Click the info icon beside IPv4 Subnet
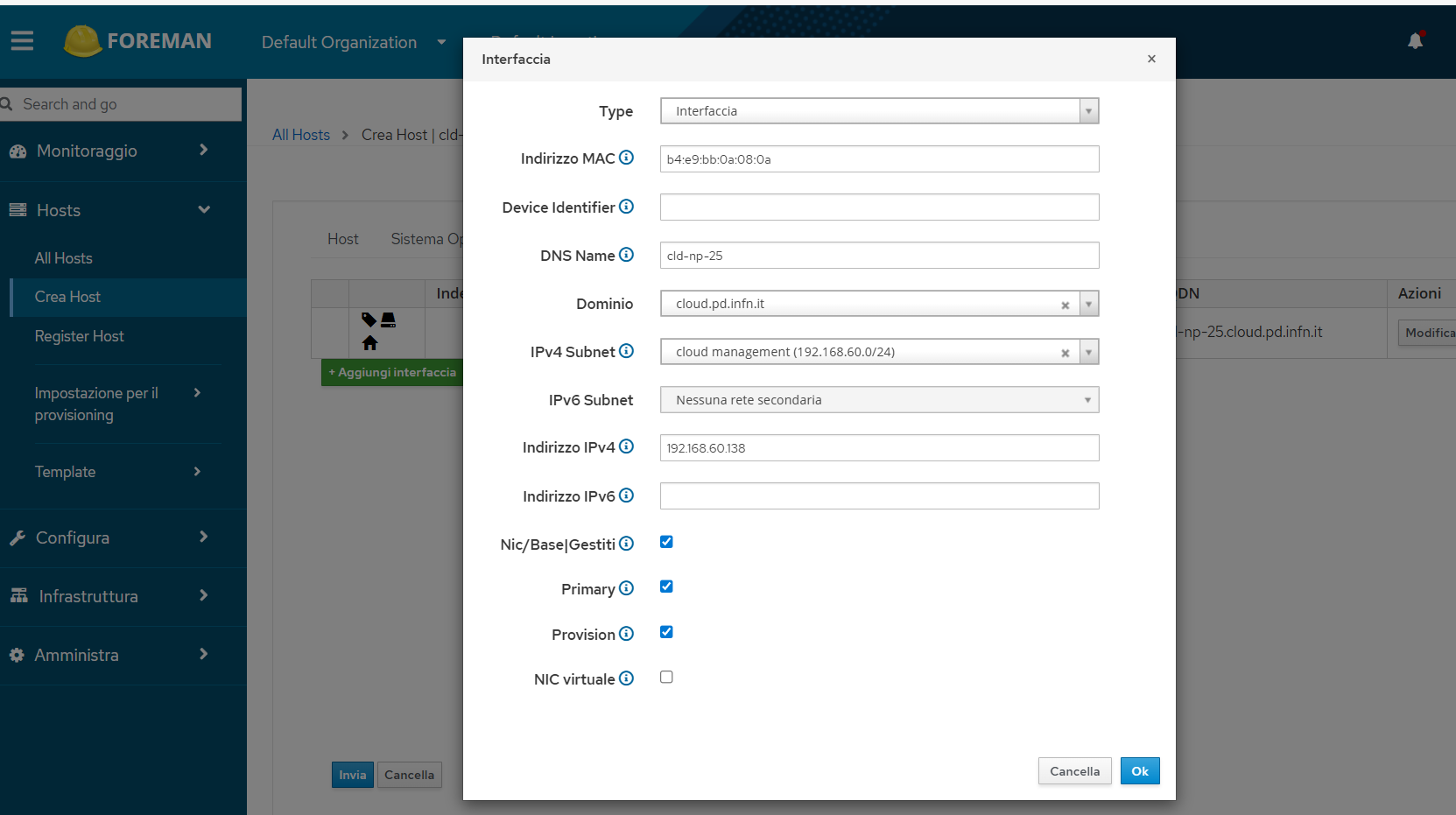The image size is (1456, 815). tap(626, 351)
